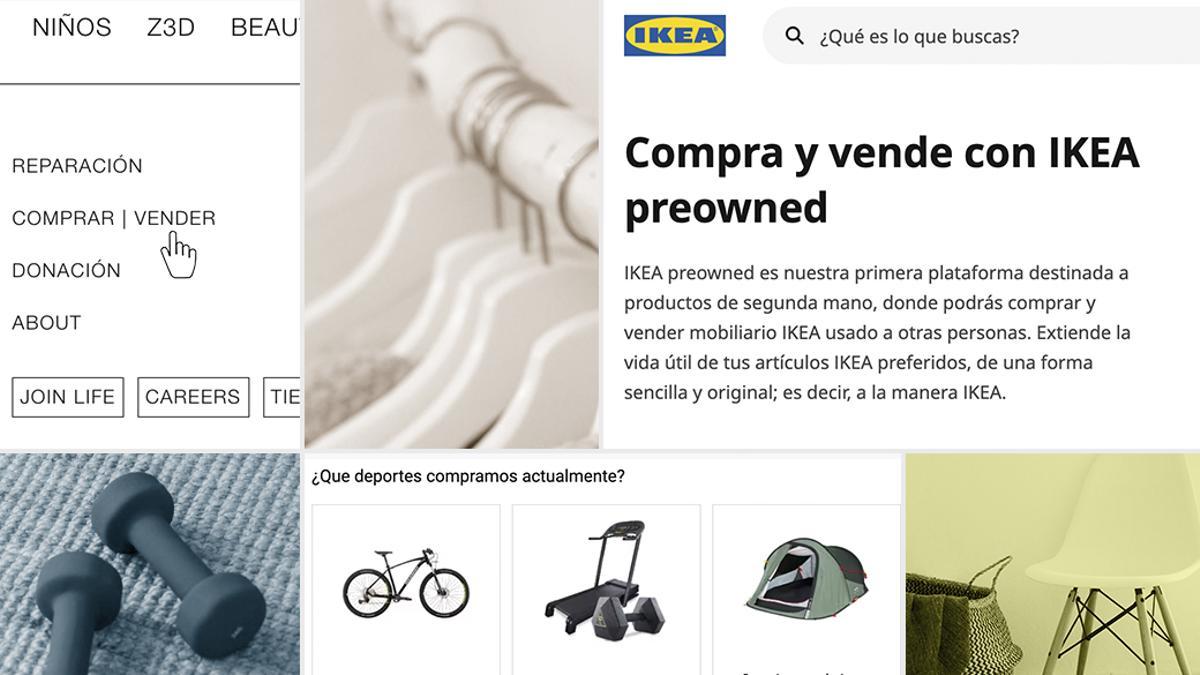This screenshot has height=675, width=1200.
Task: Select the mountain bike product card
Action: pos(406,589)
